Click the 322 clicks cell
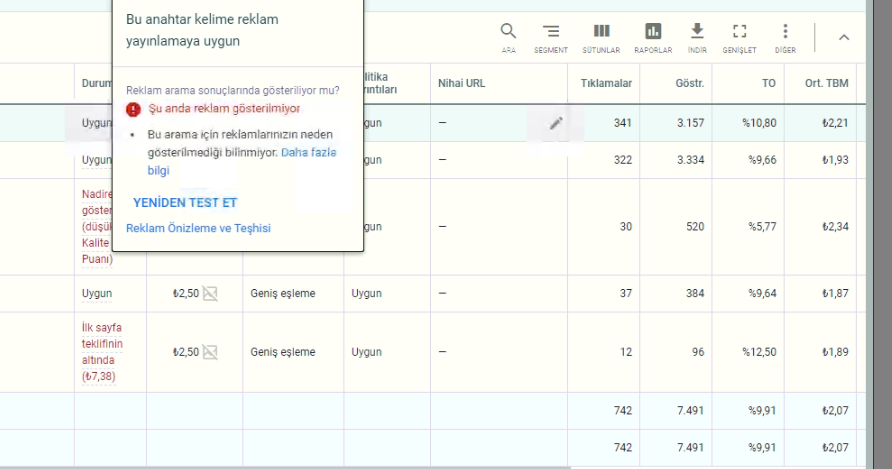892x469 pixels. pos(622,160)
